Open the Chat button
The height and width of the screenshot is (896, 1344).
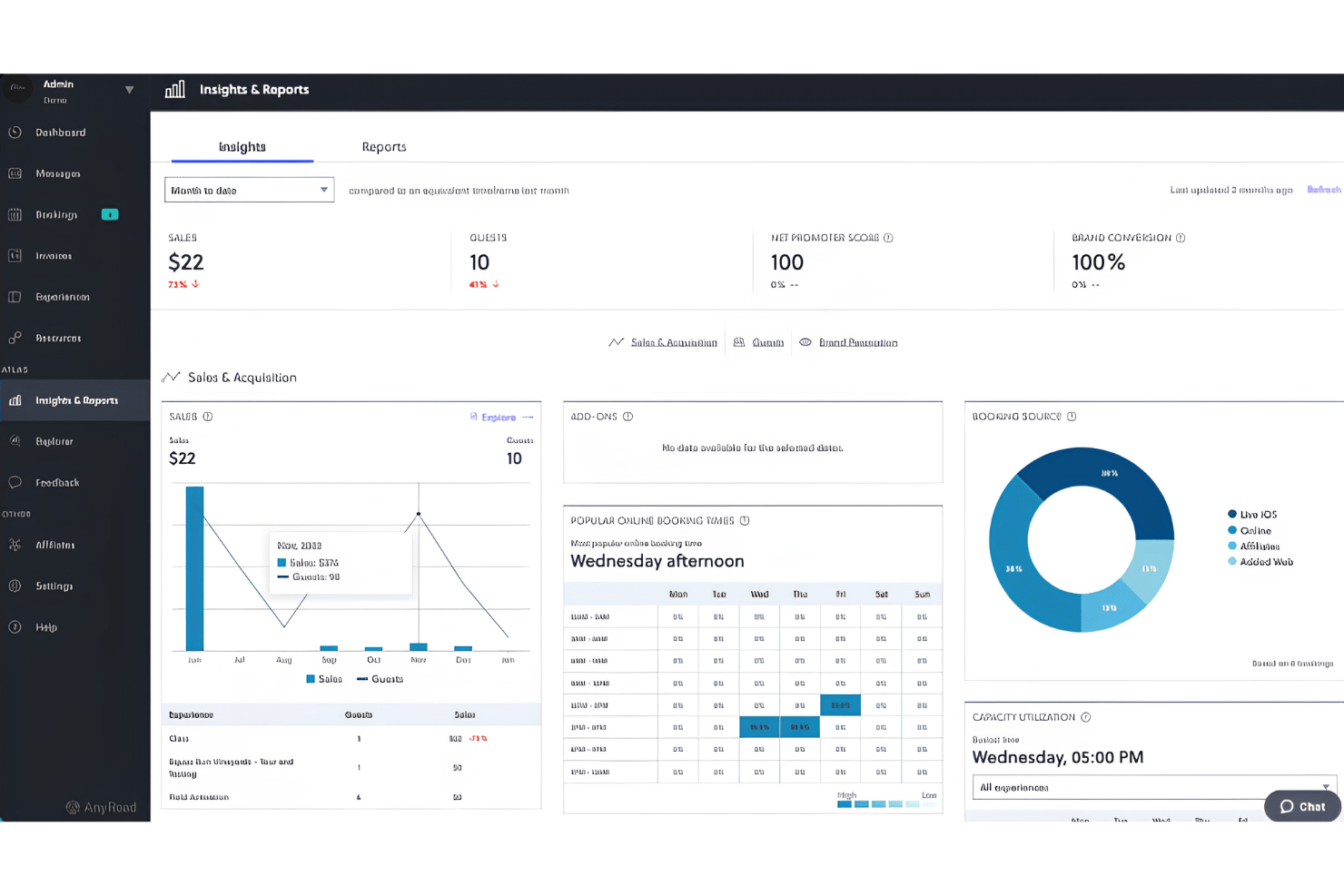pyautogui.click(x=1302, y=806)
